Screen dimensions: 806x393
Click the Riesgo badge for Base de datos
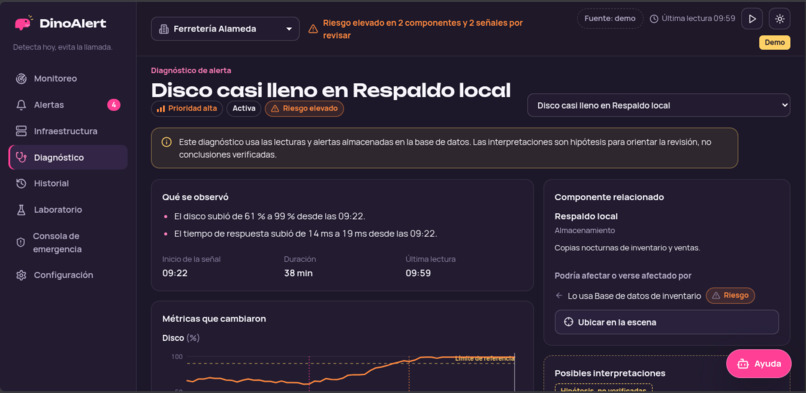coord(730,296)
